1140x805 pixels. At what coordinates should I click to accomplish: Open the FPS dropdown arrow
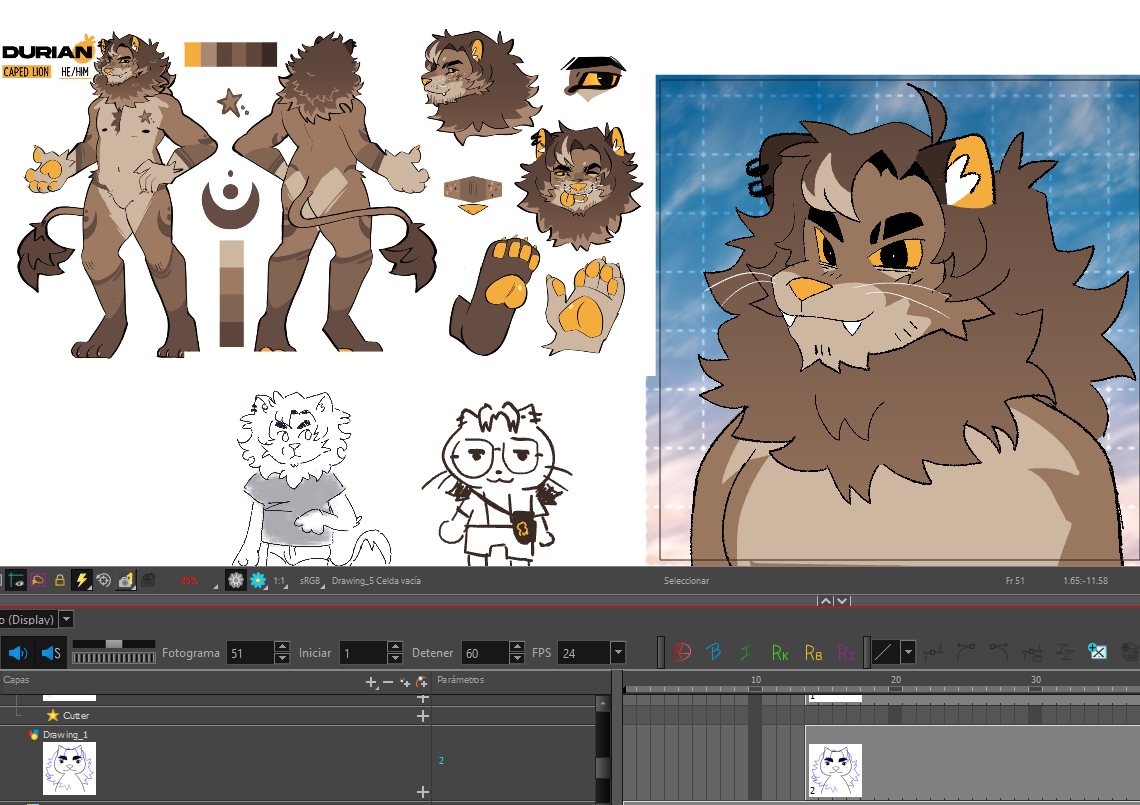pyautogui.click(x=617, y=653)
